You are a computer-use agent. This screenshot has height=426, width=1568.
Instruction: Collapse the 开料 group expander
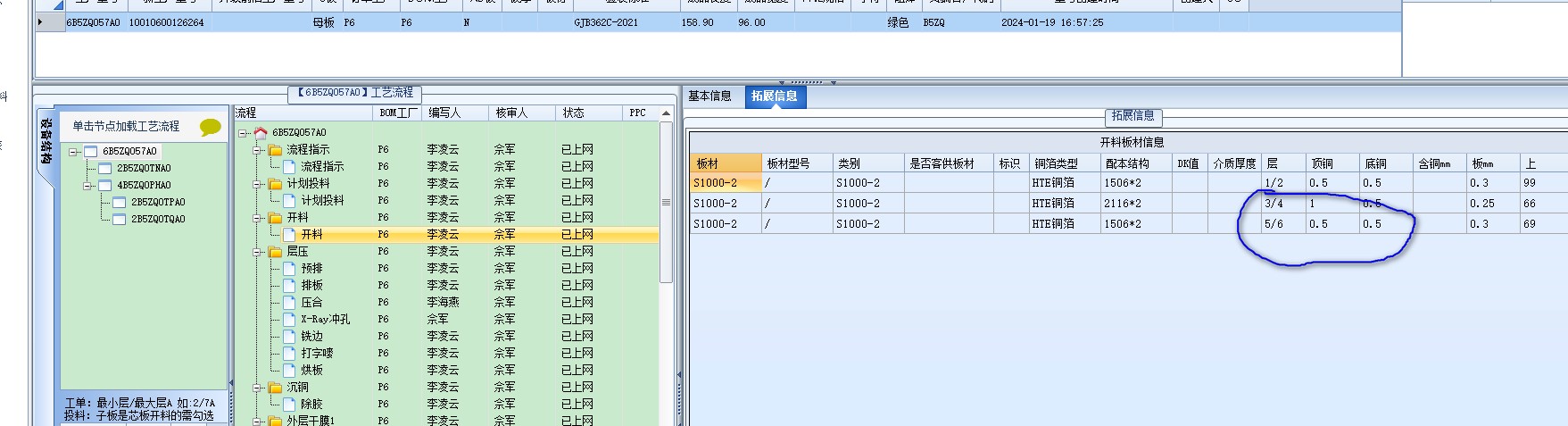point(258,218)
